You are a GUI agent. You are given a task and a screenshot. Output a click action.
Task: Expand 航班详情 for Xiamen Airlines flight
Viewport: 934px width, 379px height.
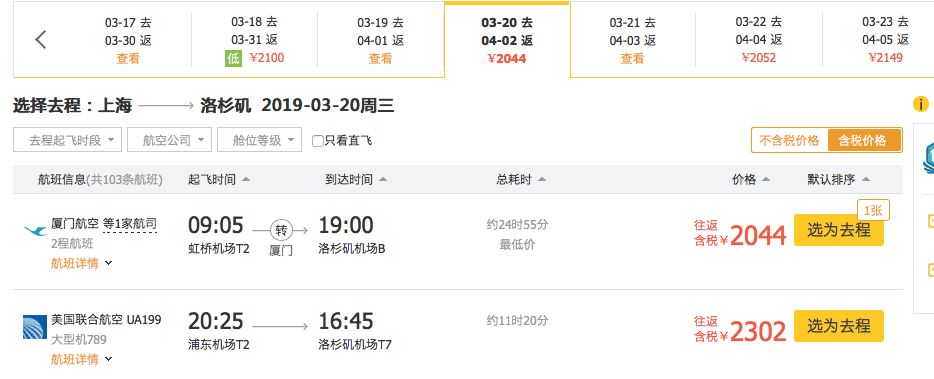82,263
